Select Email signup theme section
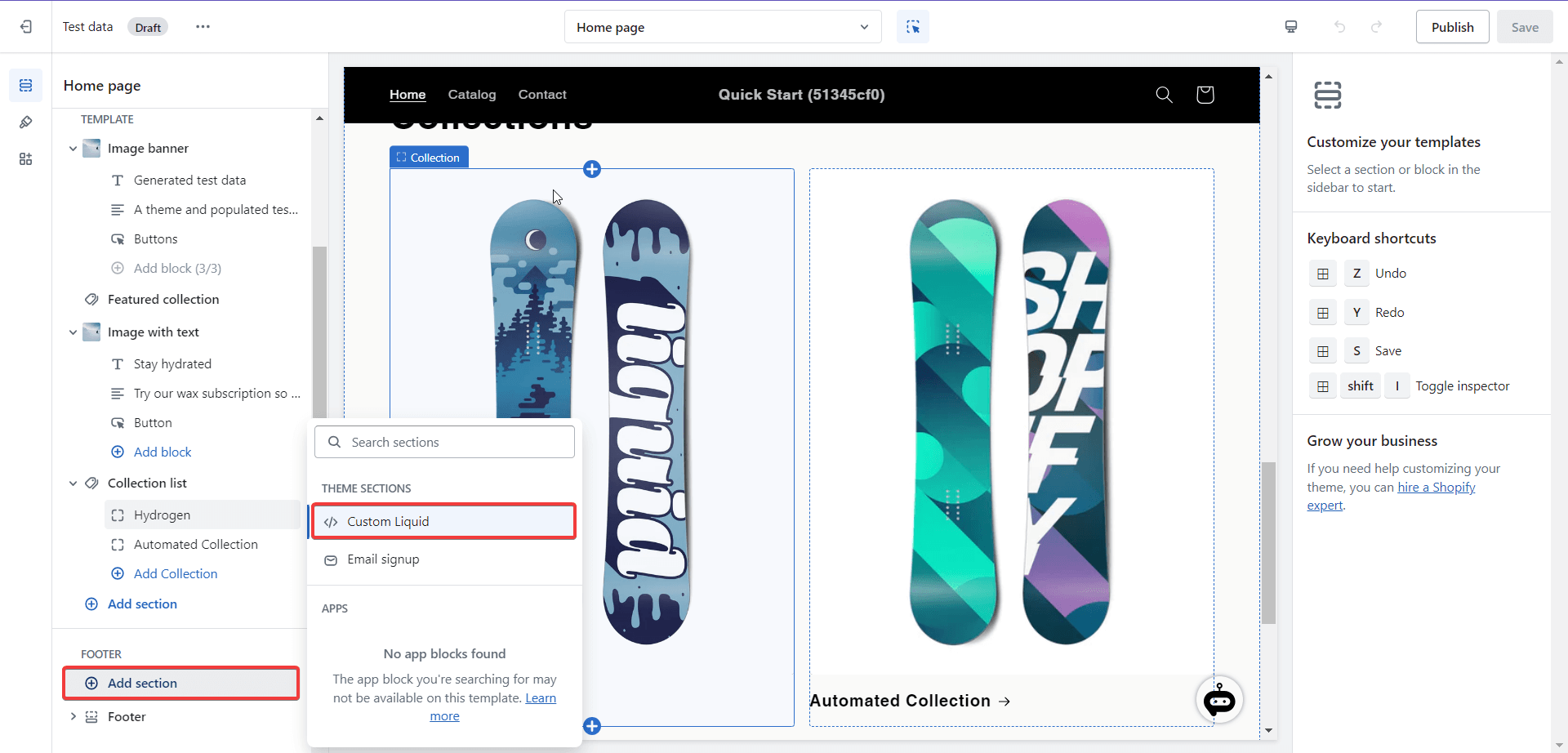 (383, 559)
